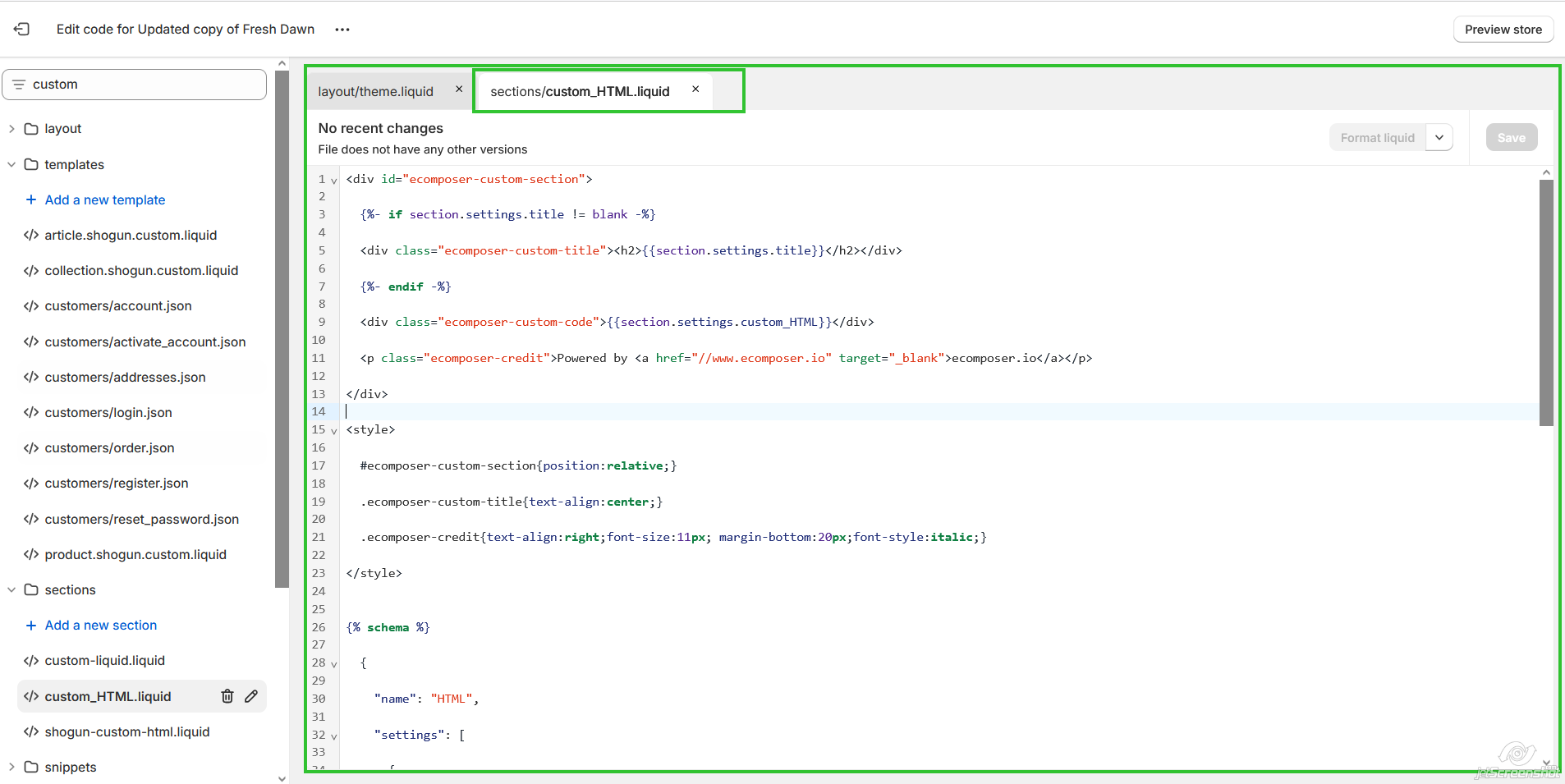Close the sections/custom_HTML.liquid tab

click(695, 89)
